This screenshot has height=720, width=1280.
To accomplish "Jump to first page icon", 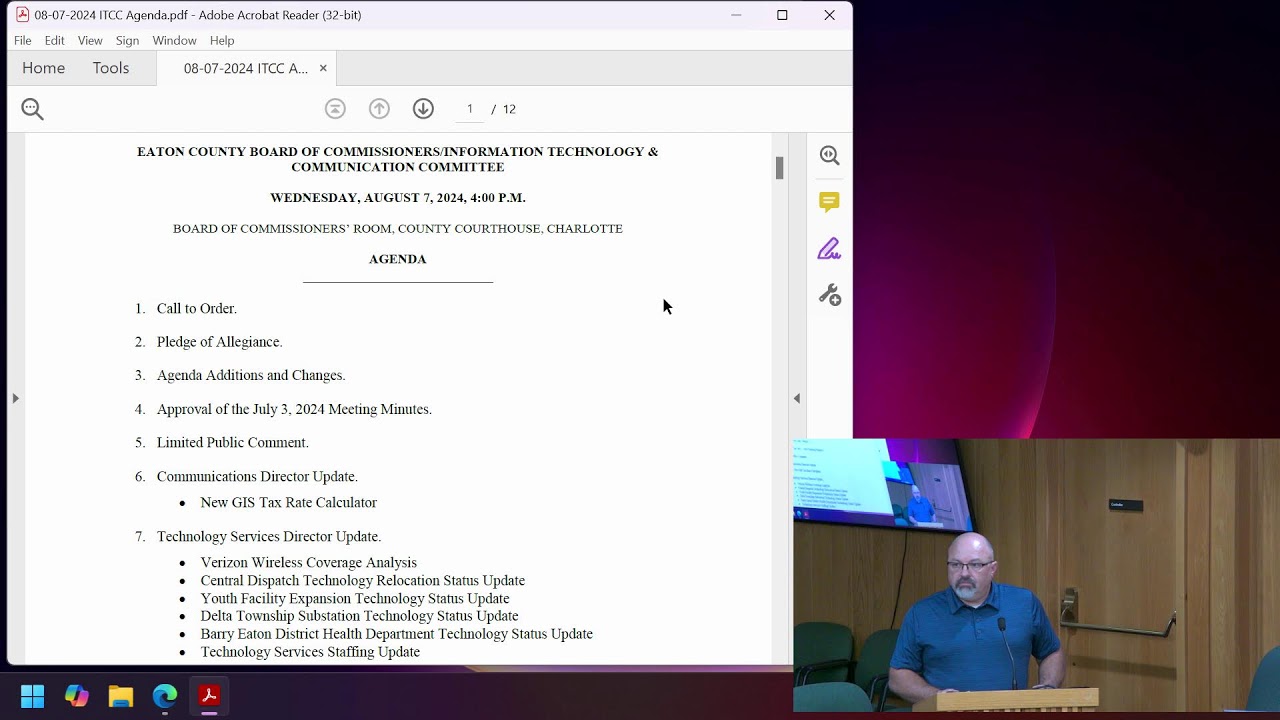I will tap(335, 109).
